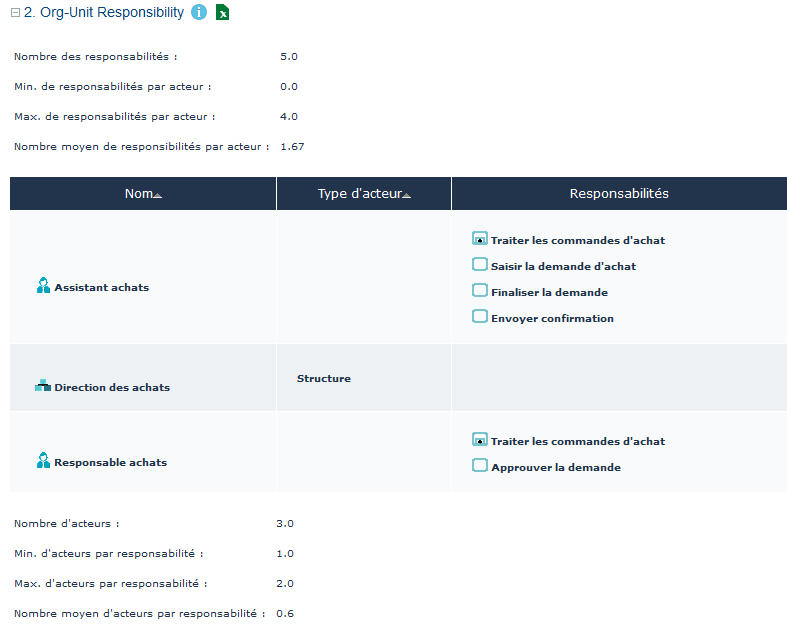This screenshot has width=787, height=627.
Task: Export the report with the Excel icon
Action: (x=224, y=13)
